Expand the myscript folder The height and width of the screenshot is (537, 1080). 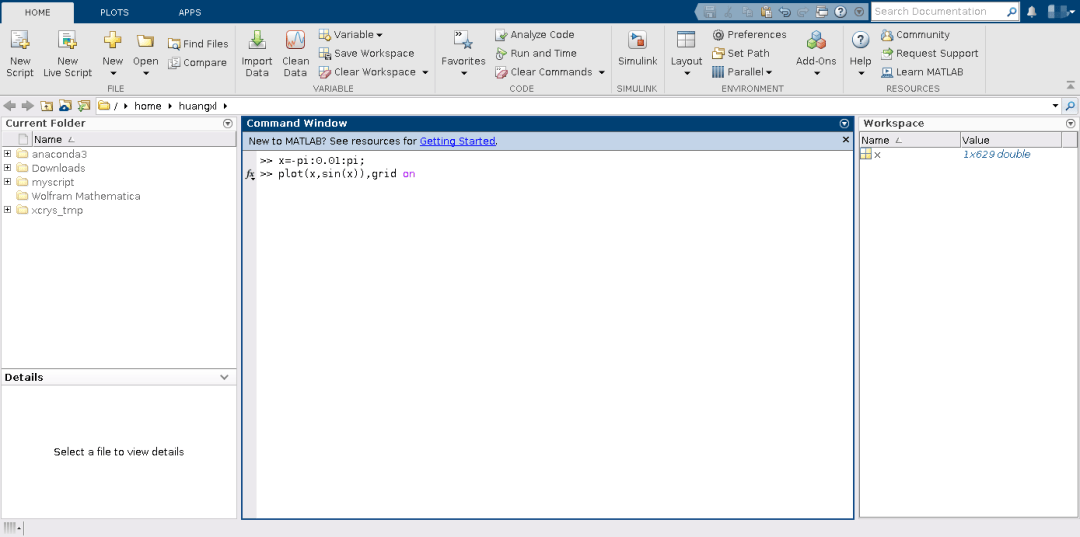(x=8, y=182)
